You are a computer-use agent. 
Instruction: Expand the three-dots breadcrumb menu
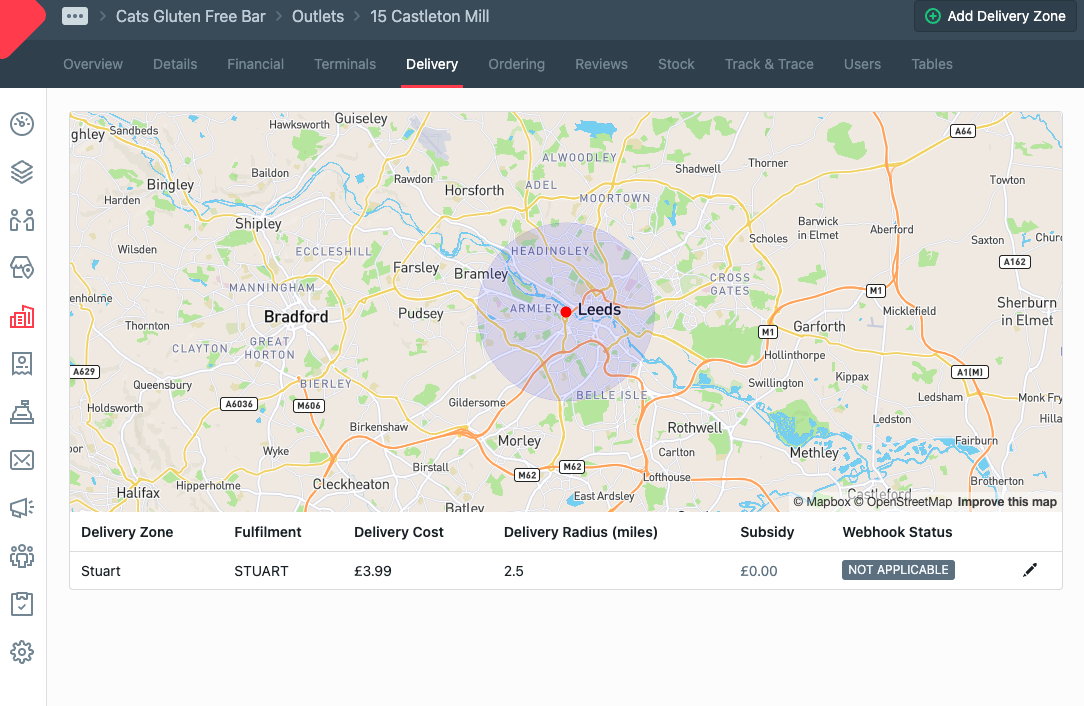[75, 16]
